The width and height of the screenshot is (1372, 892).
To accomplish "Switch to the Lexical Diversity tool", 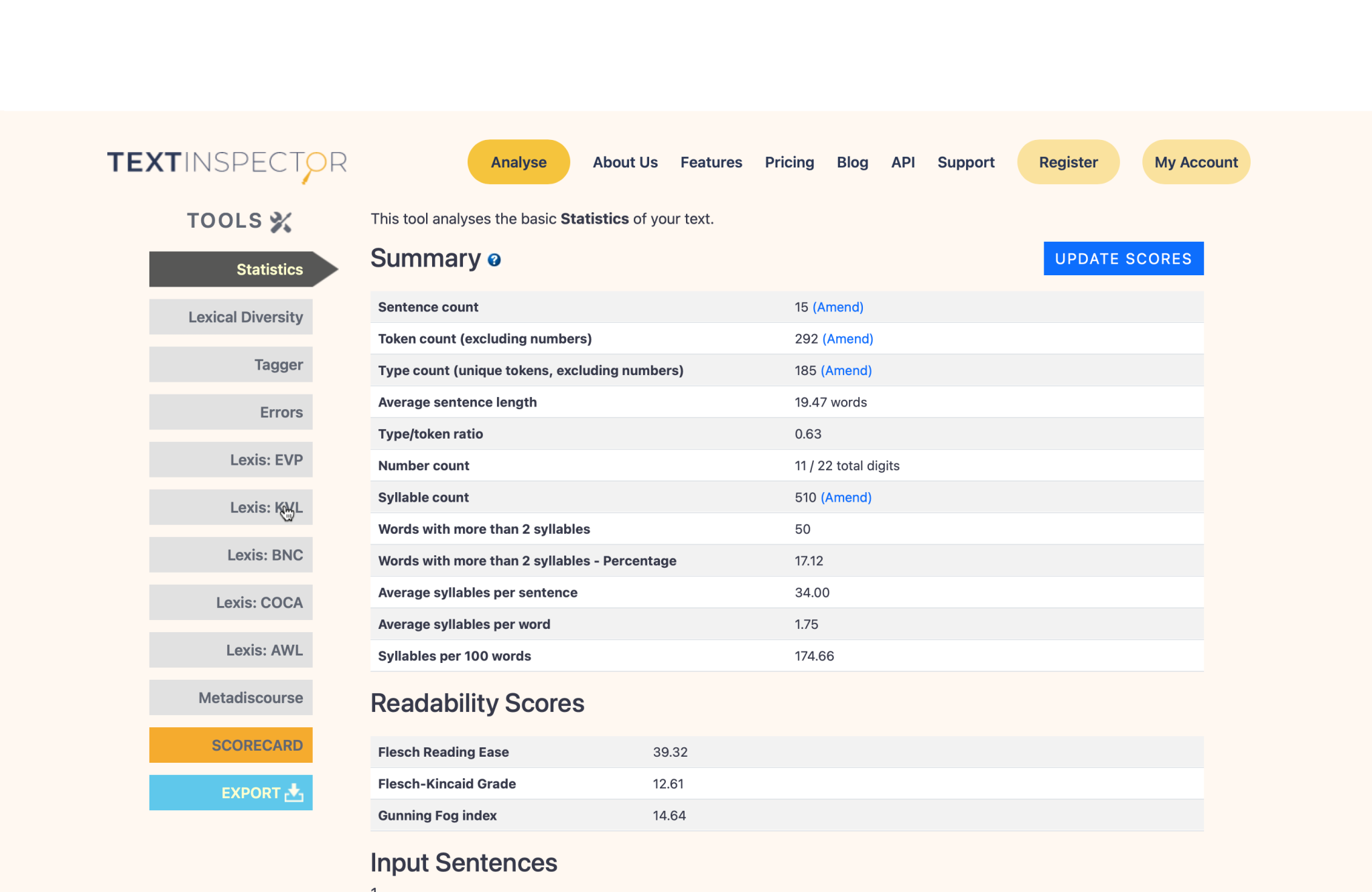I will tap(231, 317).
